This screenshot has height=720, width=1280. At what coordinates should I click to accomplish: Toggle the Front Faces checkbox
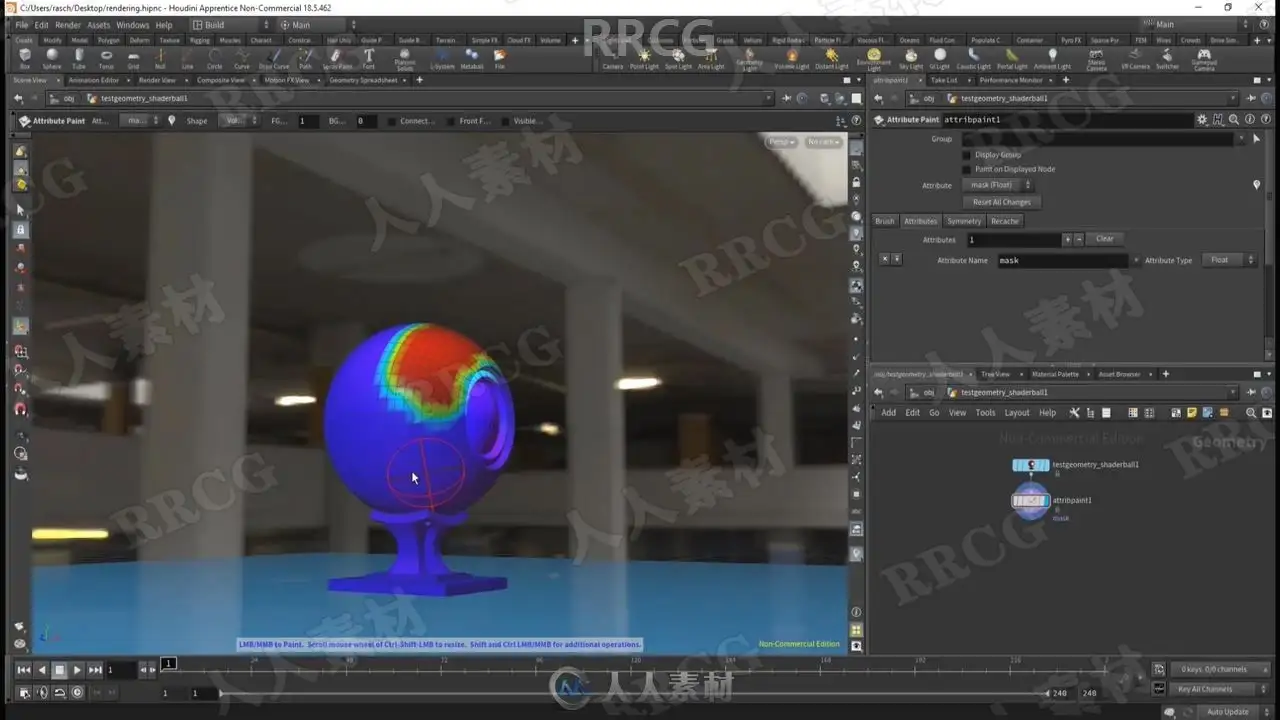tap(451, 121)
